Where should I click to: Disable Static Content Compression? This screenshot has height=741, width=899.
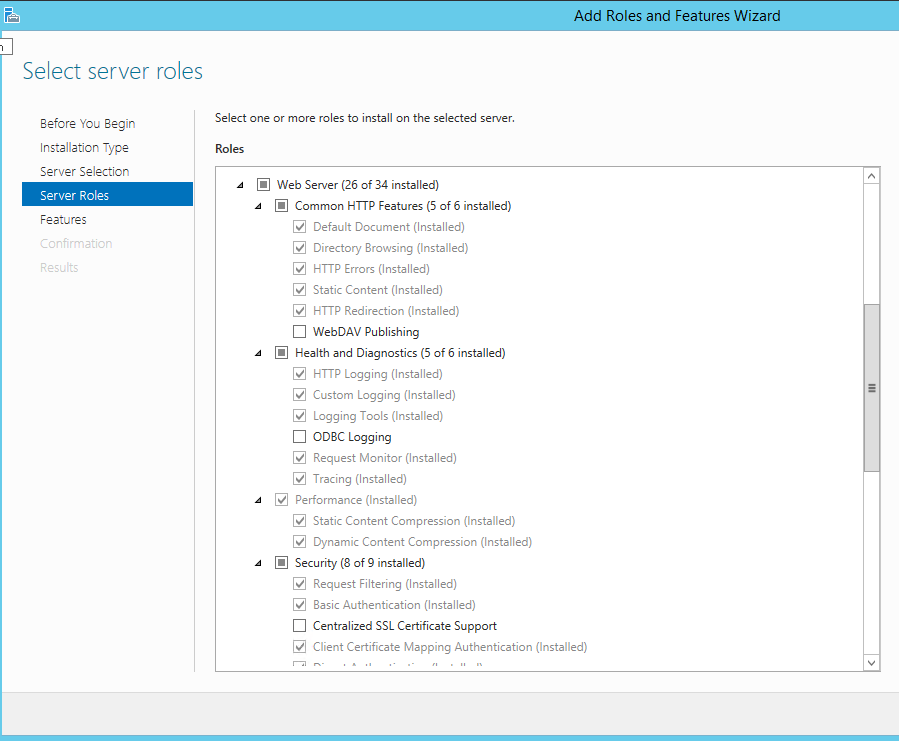coord(299,520)
